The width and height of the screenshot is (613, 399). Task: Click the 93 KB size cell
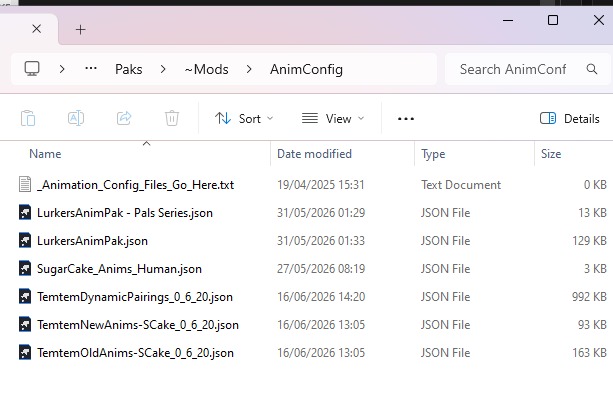pos(592,325)
